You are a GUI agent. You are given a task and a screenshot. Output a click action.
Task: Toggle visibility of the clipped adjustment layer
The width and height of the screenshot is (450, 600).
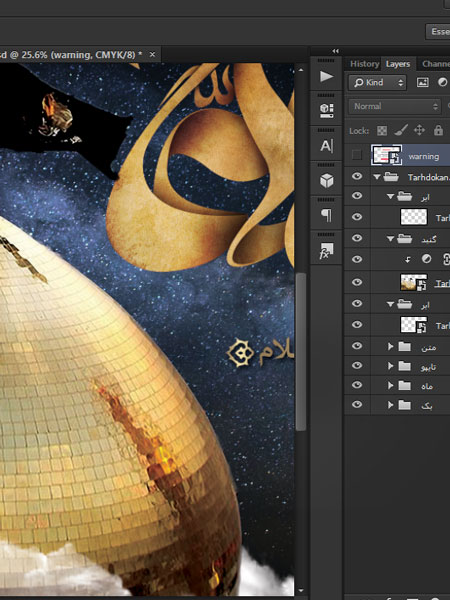click(x=357, y=259)
